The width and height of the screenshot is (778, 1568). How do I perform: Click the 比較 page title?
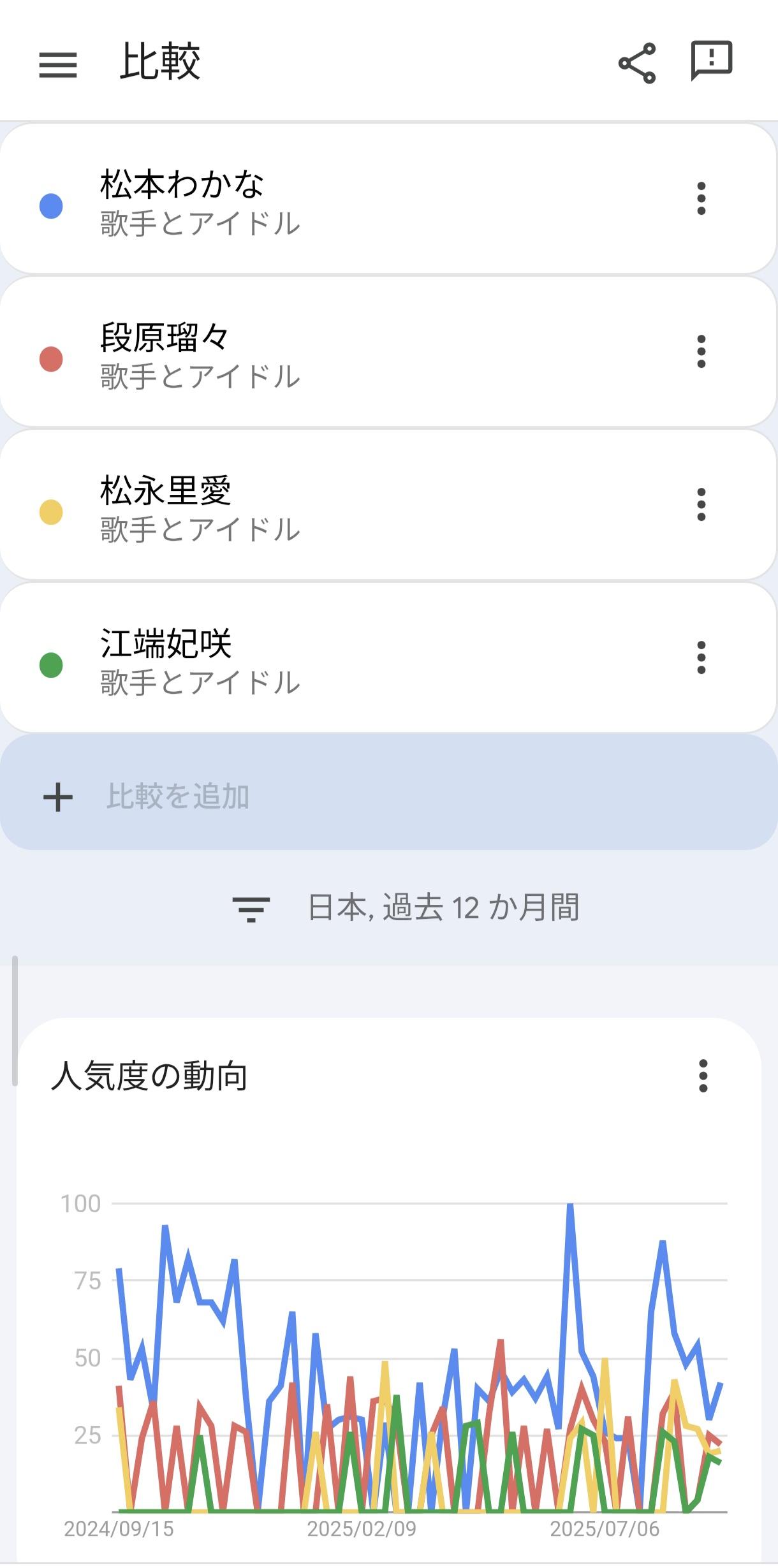click(x=160, y=62)
